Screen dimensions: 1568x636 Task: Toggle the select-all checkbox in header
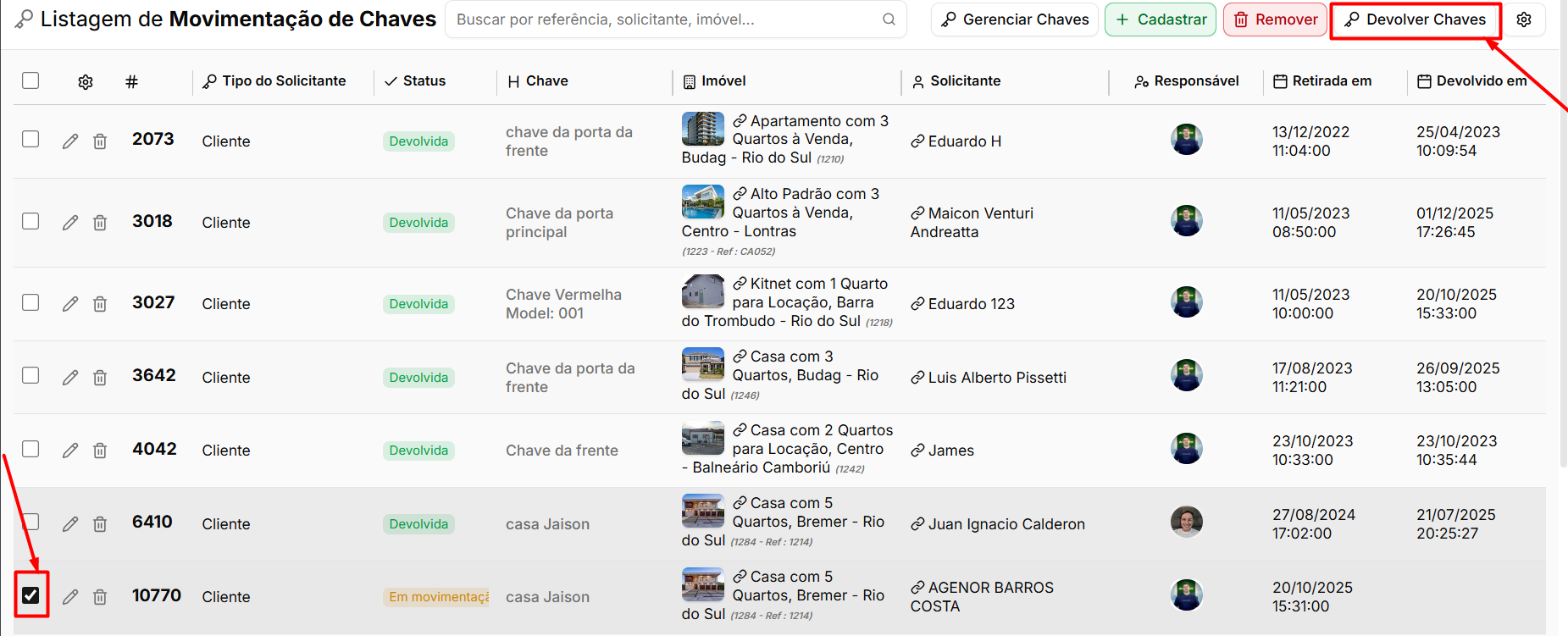tap(30, 80)
